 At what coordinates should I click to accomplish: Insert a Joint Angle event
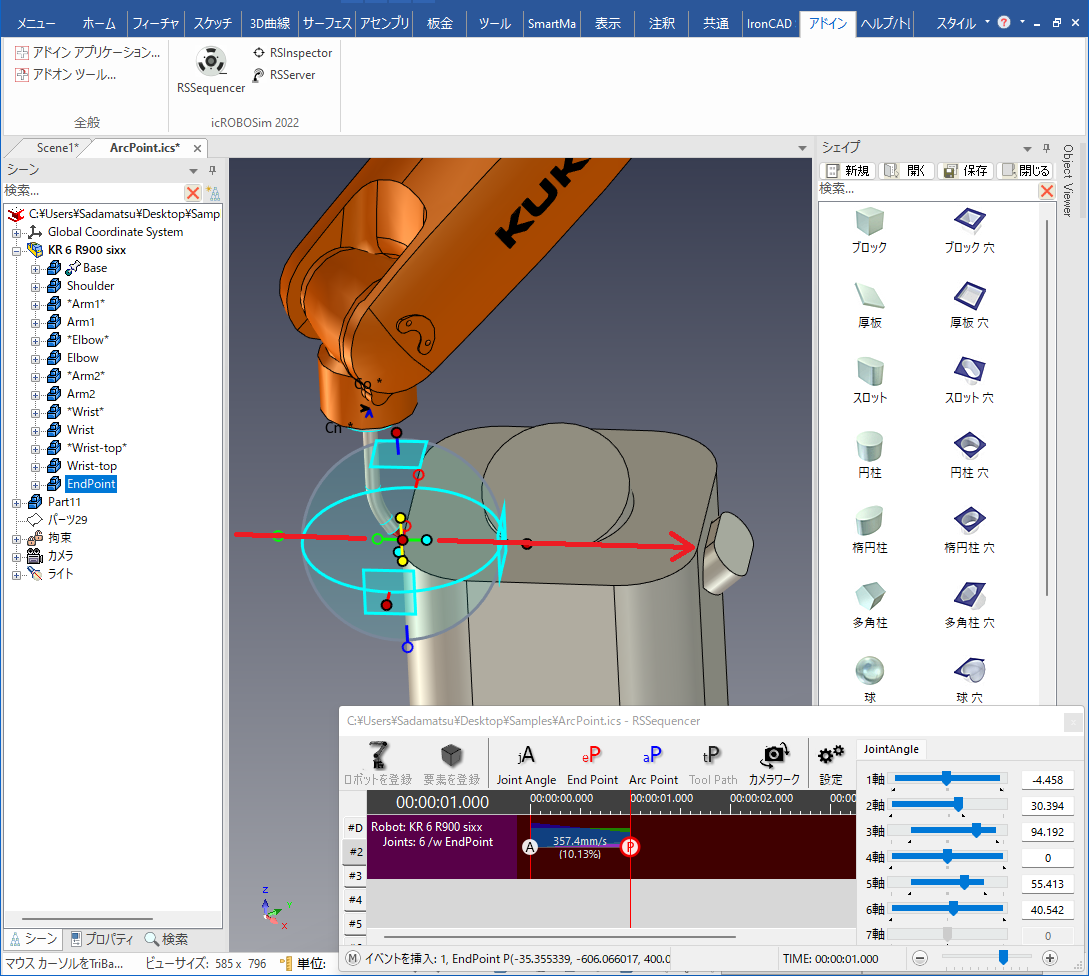(x=526, y=763)
